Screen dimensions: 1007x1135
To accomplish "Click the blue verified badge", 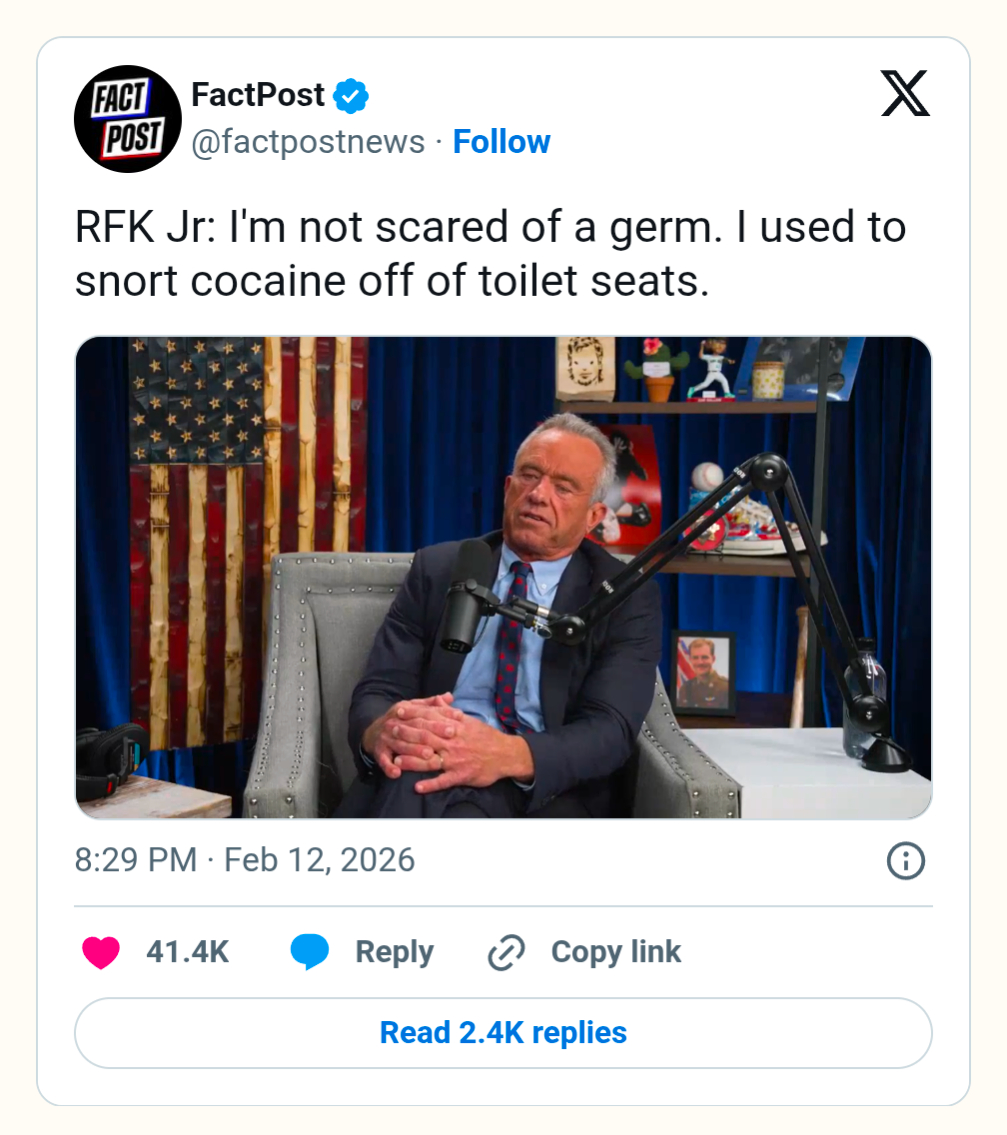I will [x=351, y=96].
